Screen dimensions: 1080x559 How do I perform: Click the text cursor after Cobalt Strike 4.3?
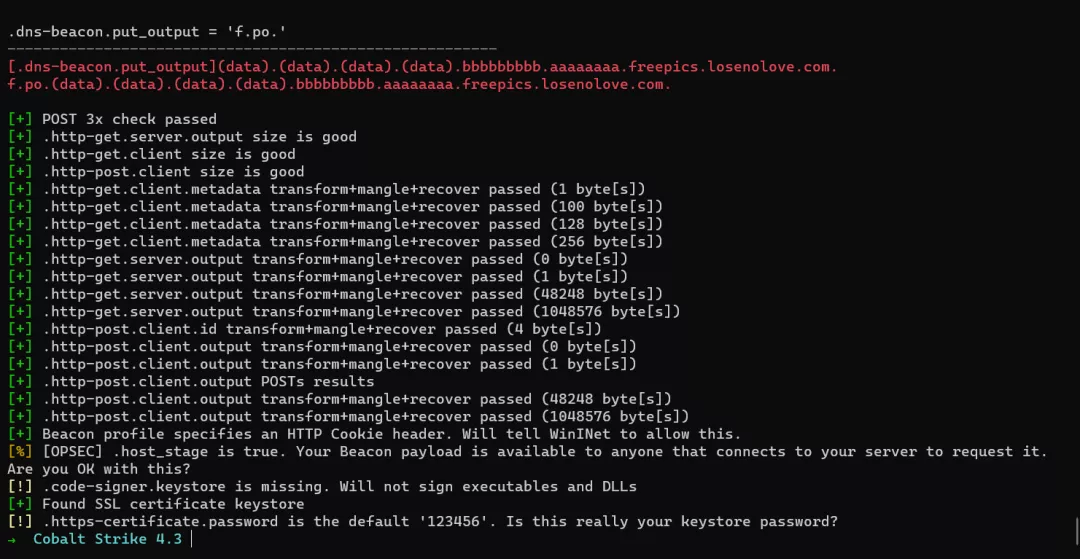pyautogui.click(x=192, y=539)
